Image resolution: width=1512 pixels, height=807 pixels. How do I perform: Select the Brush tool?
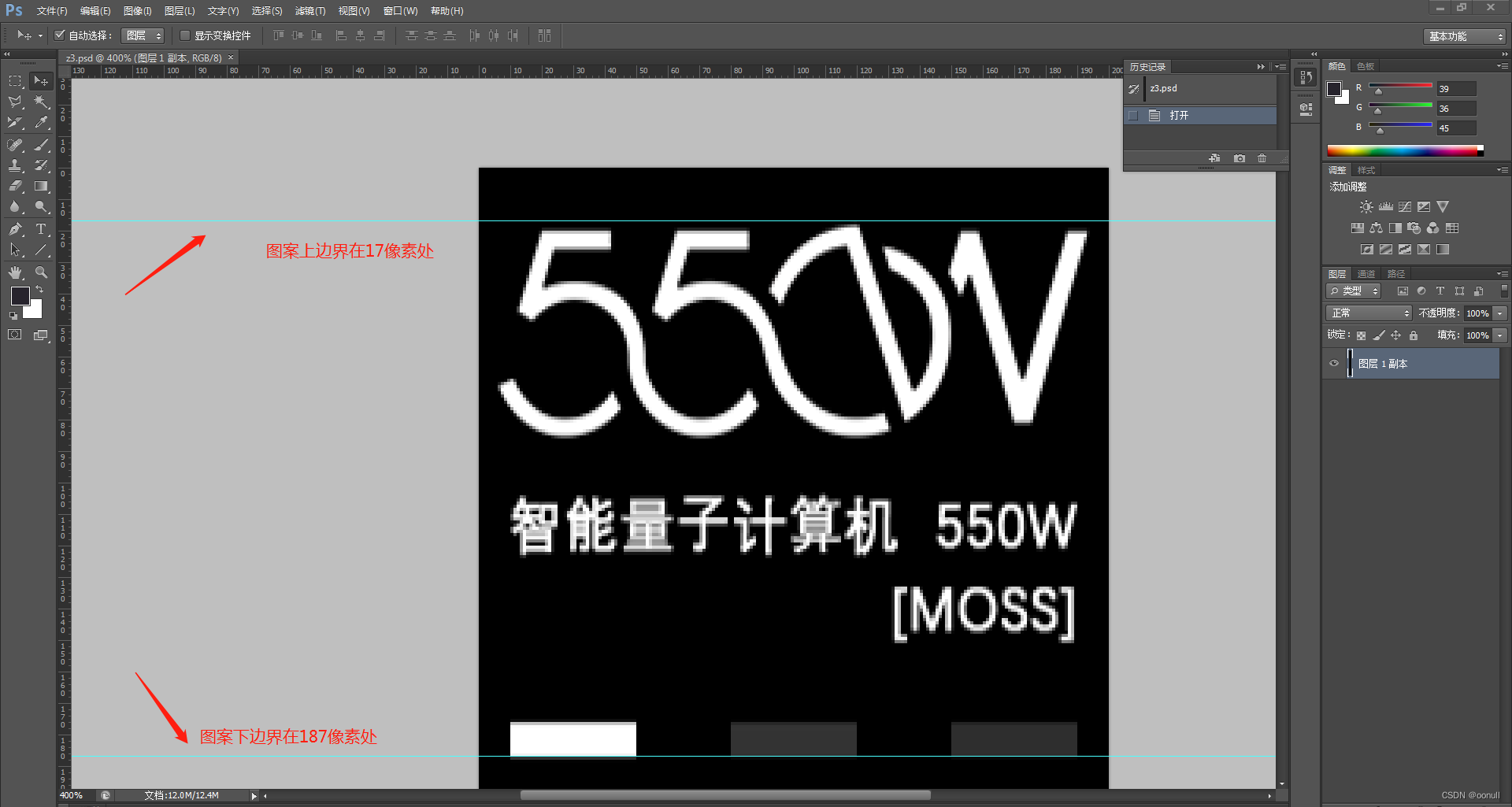click(41, 145)
